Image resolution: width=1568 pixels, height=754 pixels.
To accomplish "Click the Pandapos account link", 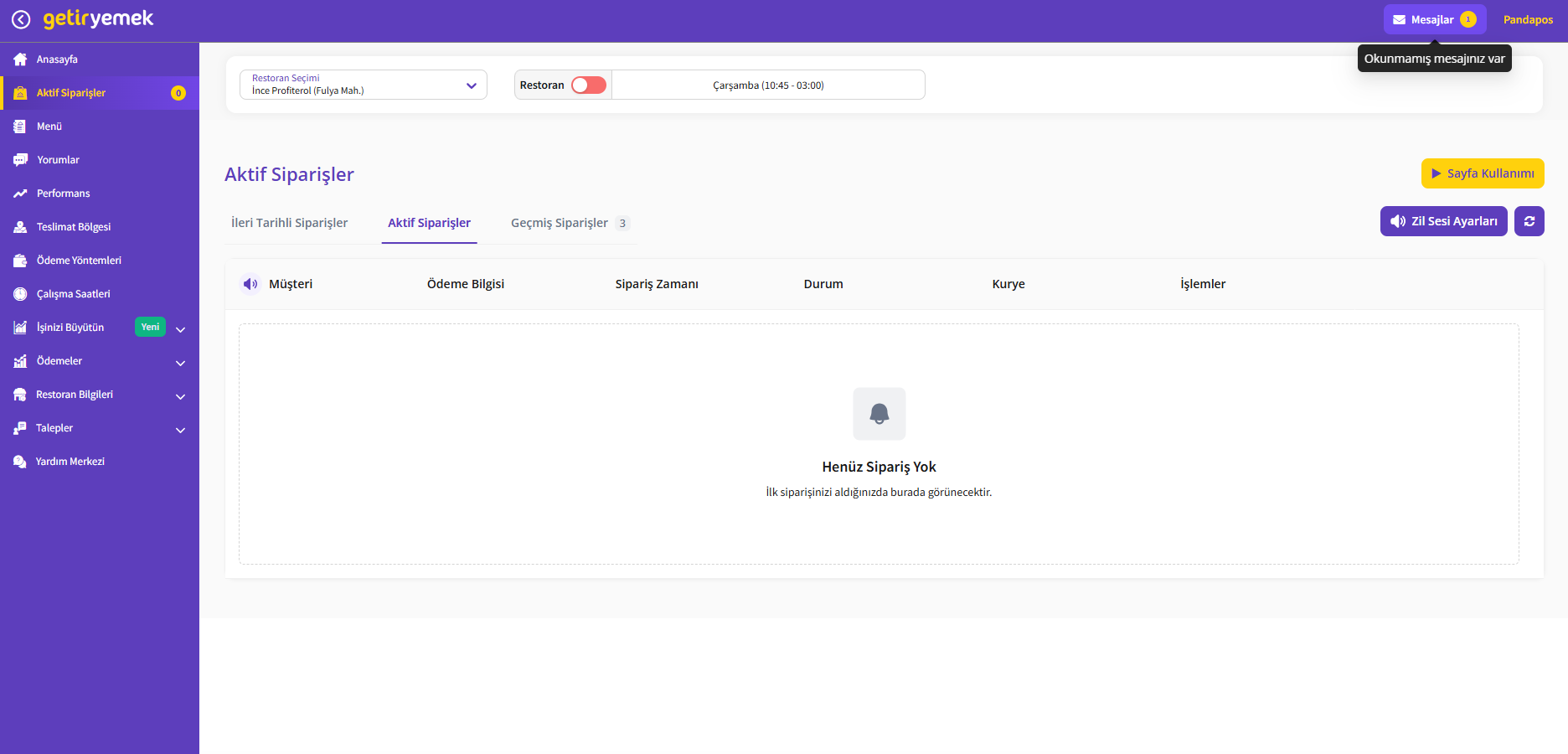I will [1528, 19].
